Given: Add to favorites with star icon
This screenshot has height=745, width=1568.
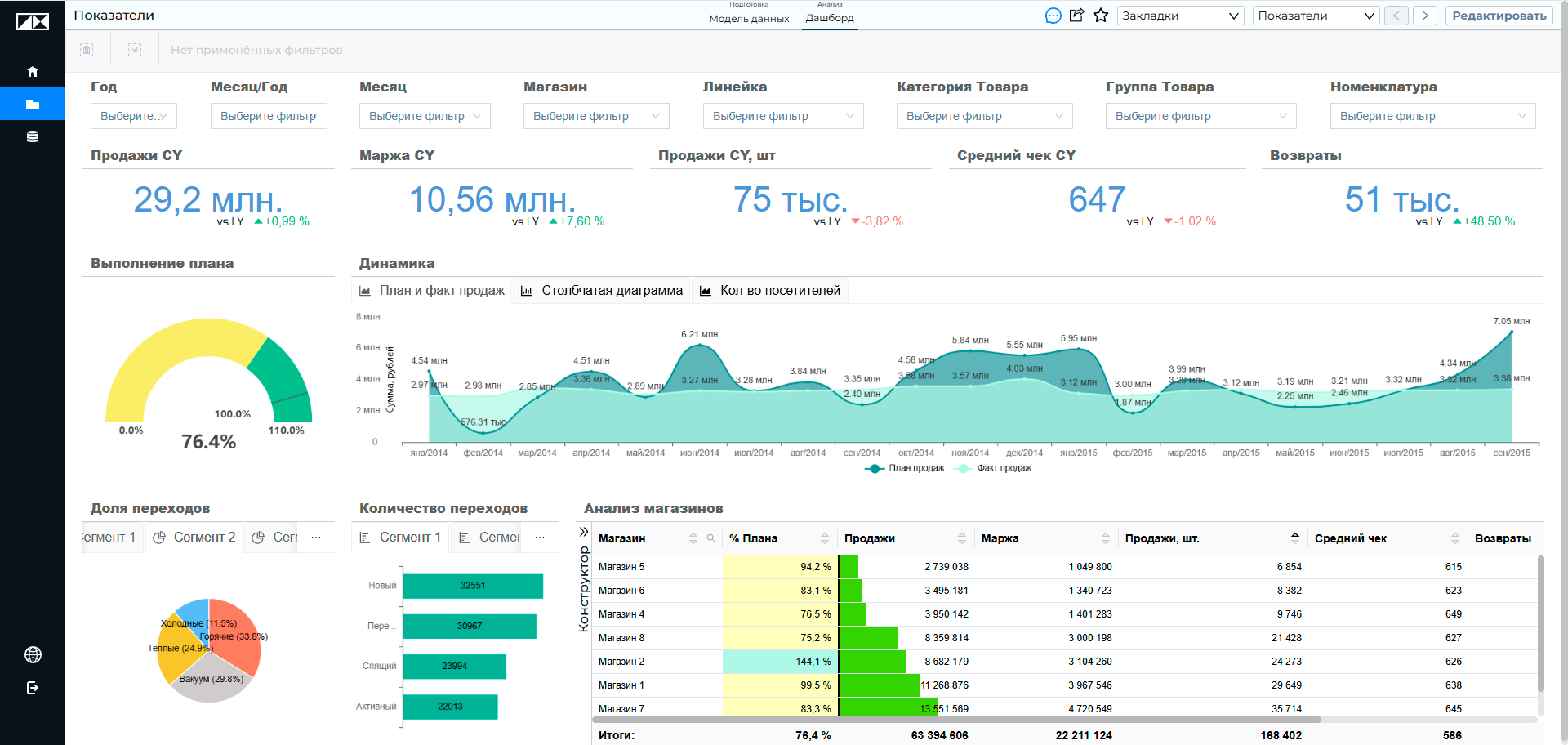Looking at the screenshot, I should click(1101, 16).
